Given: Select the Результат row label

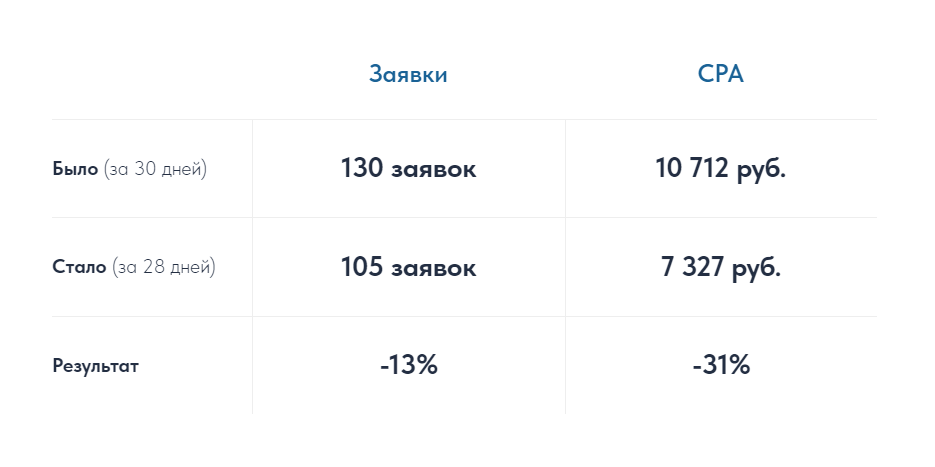Looking at the screenshot, I should [95, 366].
